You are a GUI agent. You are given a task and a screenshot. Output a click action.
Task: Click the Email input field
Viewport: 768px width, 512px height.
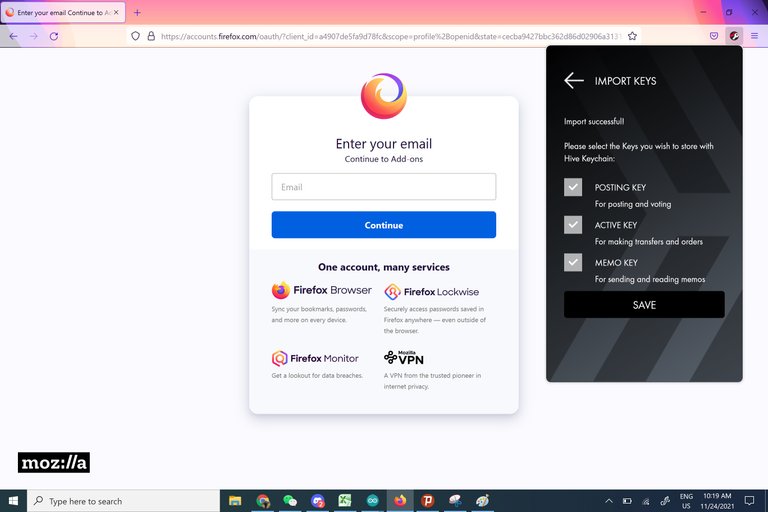click(384, 187)
